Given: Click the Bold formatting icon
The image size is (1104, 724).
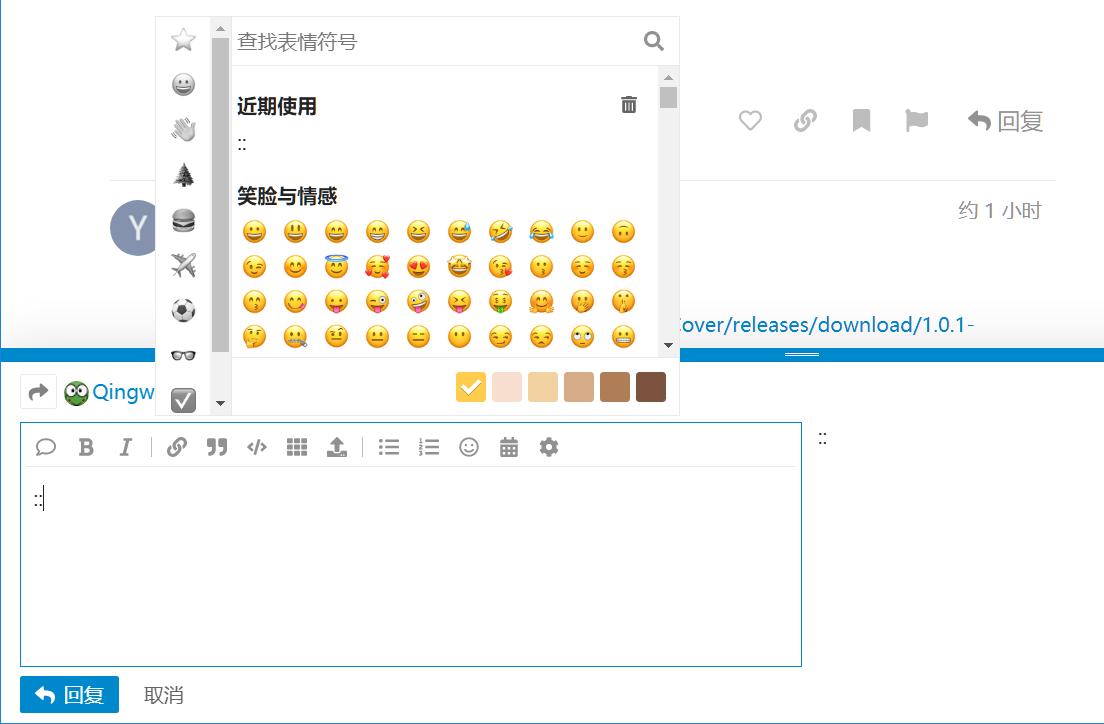Looking at the screenshot, I should tap(86, 447).
